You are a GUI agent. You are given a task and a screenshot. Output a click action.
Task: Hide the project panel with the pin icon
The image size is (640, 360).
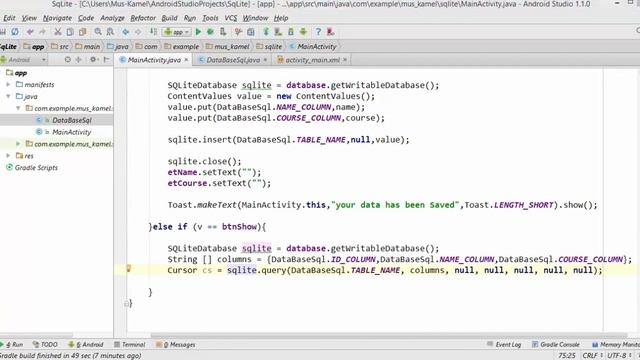[107, 60]
